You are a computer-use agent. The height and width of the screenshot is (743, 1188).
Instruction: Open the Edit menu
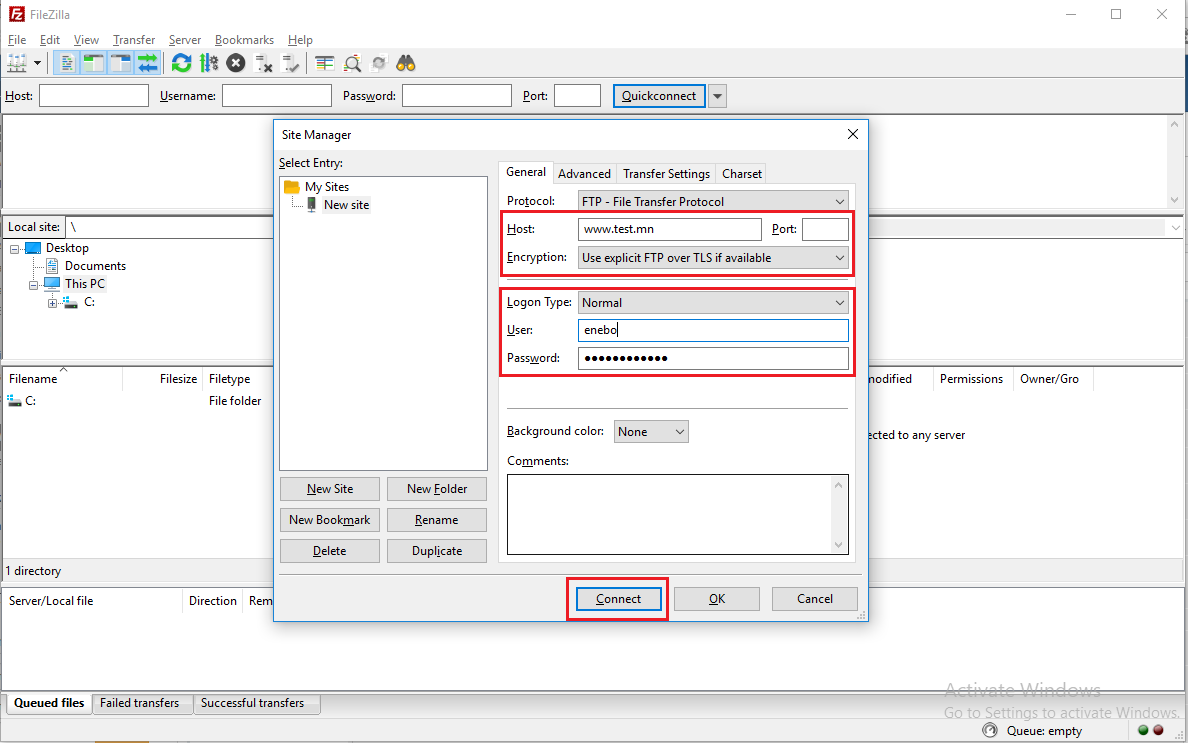[x=50, y=40]
